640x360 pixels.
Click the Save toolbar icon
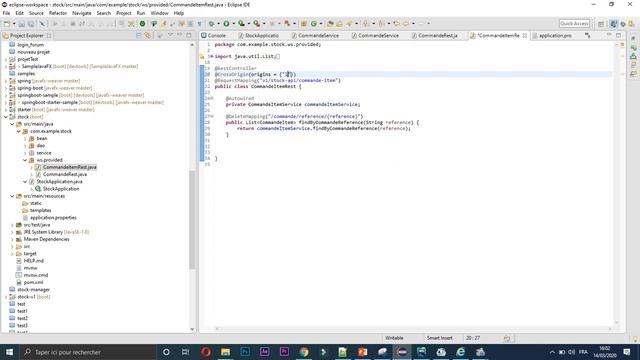22,24
